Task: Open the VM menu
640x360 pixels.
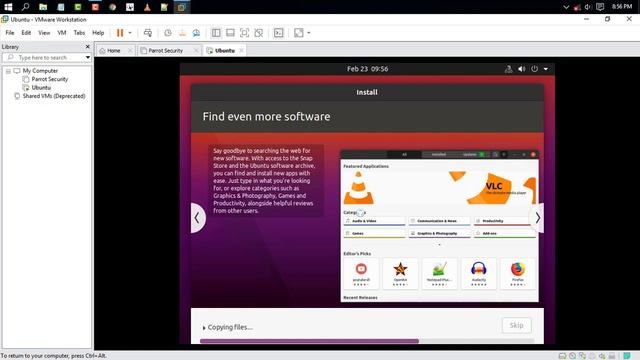Action: point(62,33)
